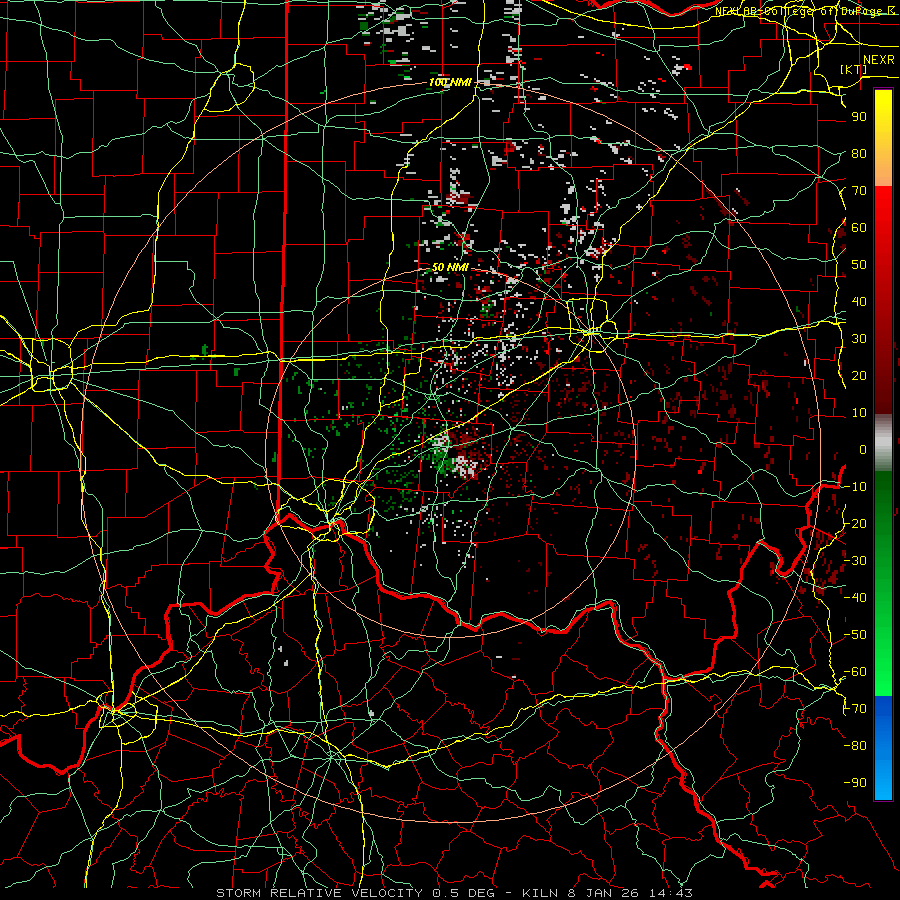Click the "90" value on velocity scale
The image size is (900, 900).
click(859, 117)
